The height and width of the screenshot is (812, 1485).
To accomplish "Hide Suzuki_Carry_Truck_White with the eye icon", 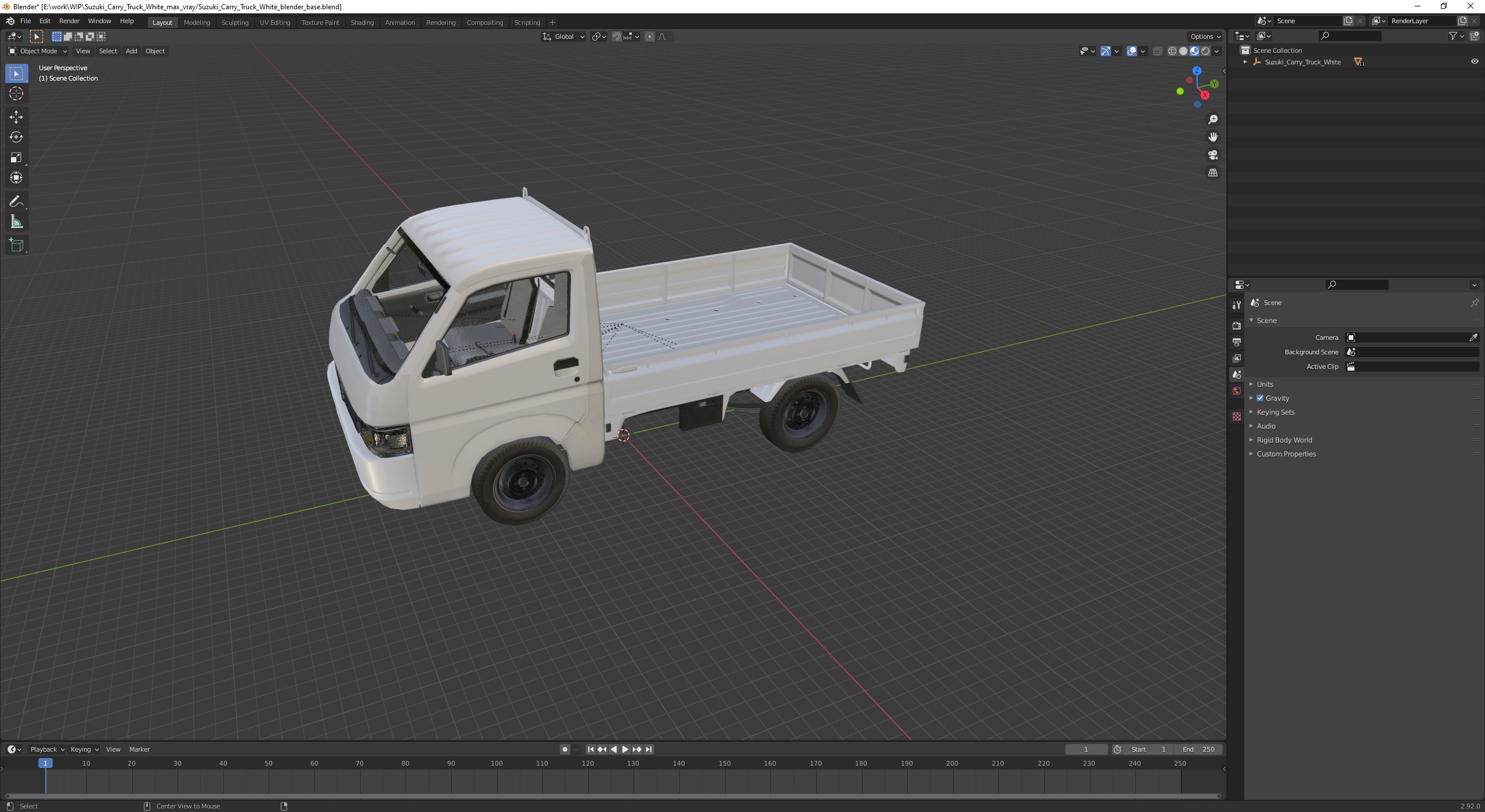I will 1474,61.
